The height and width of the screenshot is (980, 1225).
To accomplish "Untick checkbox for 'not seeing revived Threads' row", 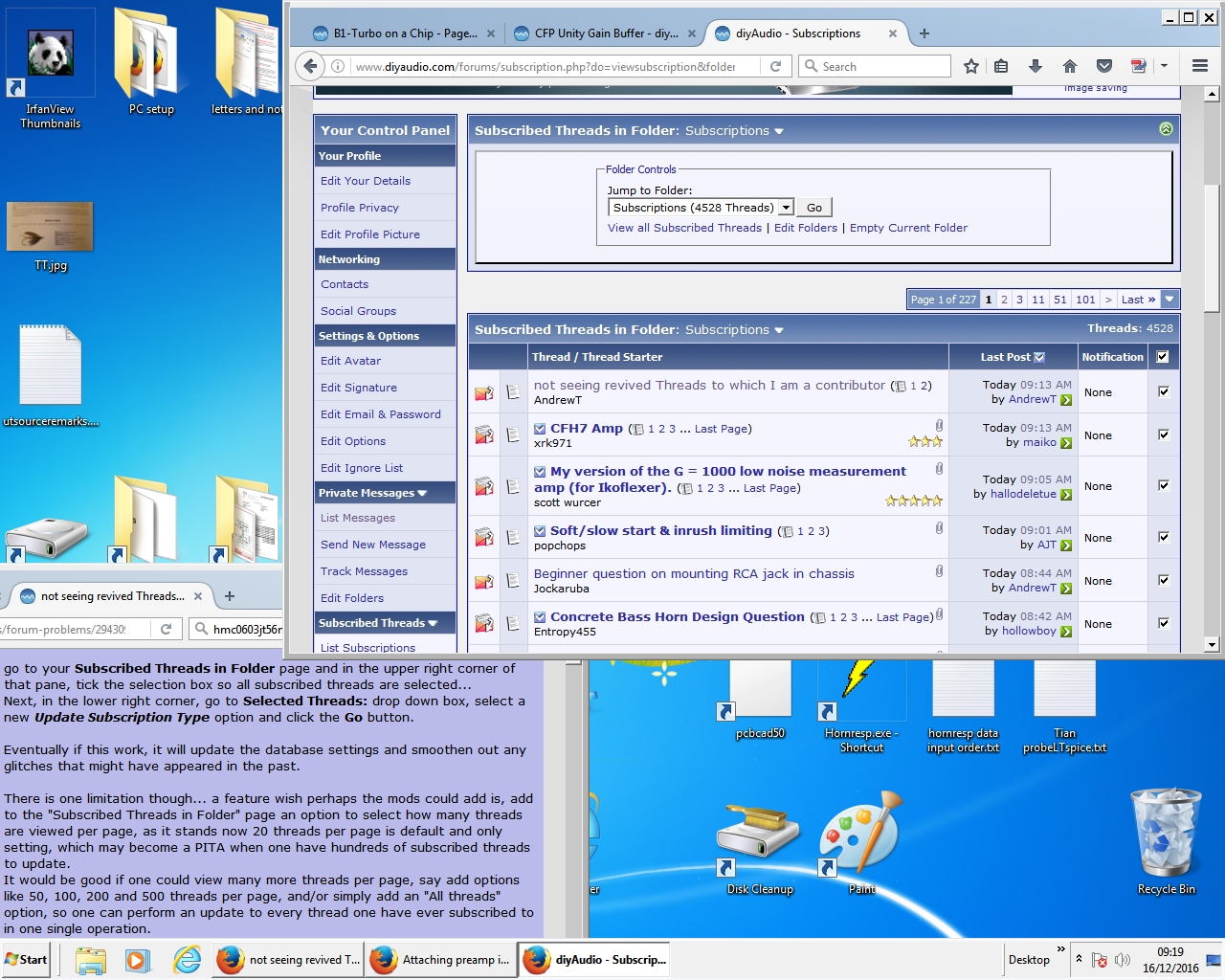I will pos(1164,391).
